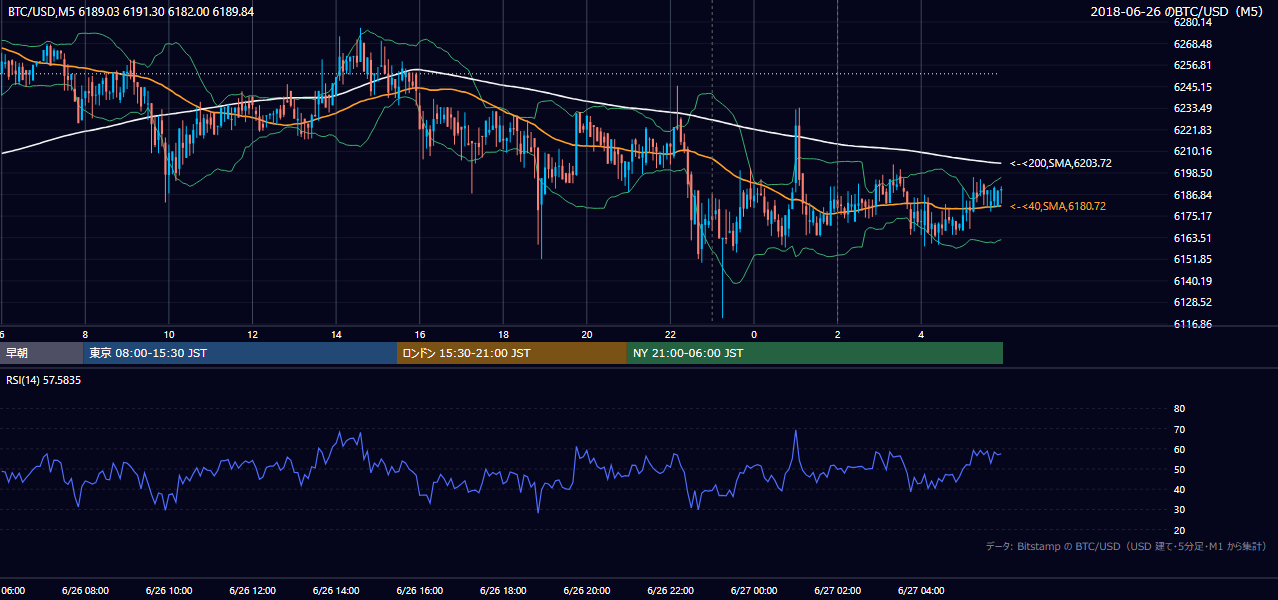Click the RSI(14) 57.5835 indicator label
Viewport: 1278px width, 600px height.
44,380
